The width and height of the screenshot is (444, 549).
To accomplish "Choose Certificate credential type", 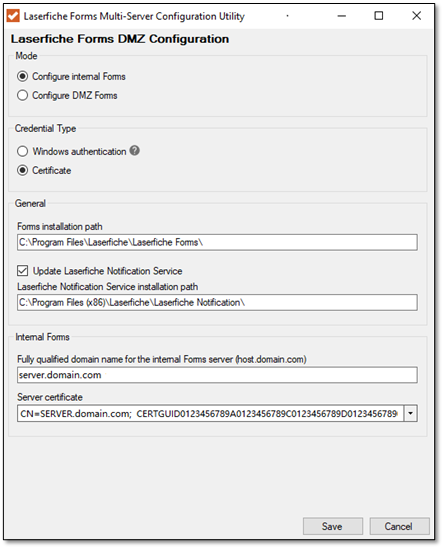I will (x=22, y=171).
